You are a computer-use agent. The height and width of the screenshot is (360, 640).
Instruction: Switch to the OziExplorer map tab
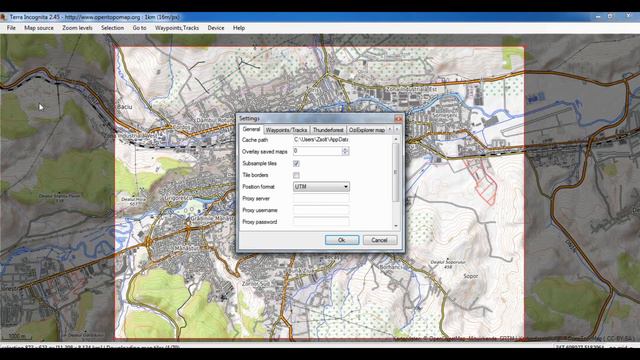367,130
